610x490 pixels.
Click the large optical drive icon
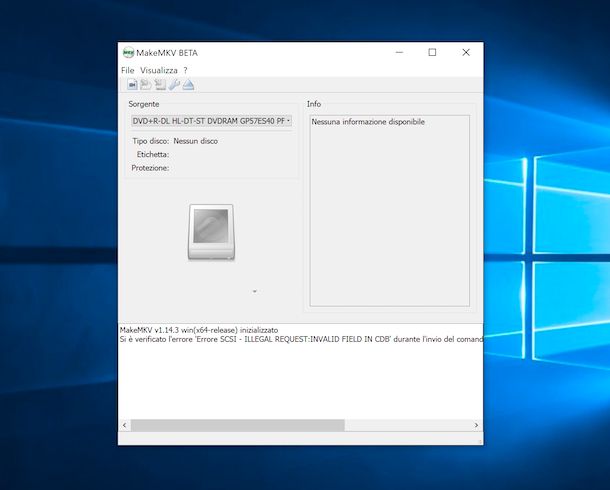[211, 232]
